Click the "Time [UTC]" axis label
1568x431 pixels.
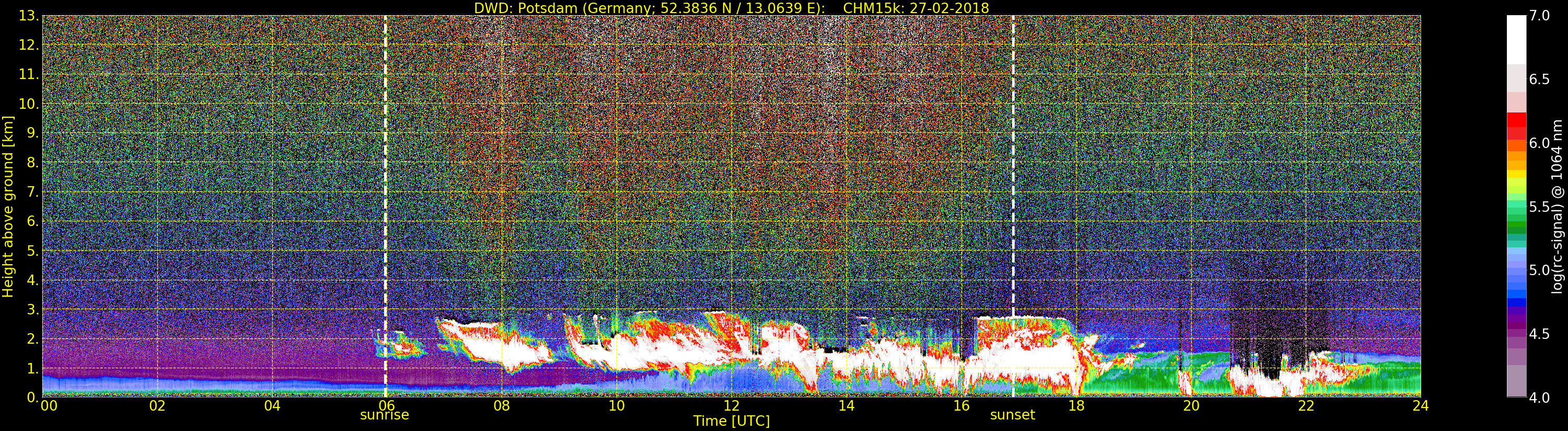coord(731,421)
